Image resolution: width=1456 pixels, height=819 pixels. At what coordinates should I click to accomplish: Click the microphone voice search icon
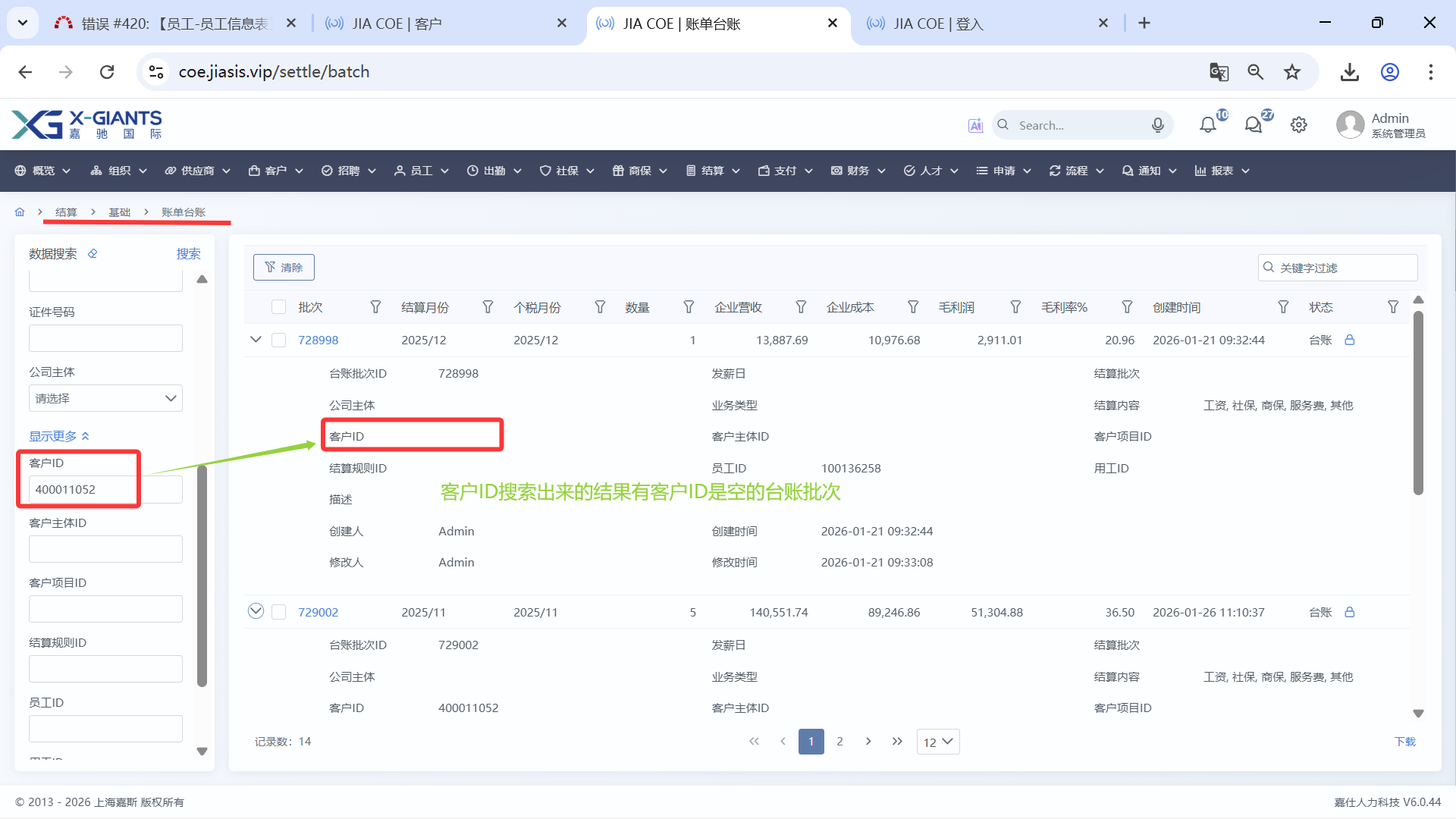(1157, 125)
